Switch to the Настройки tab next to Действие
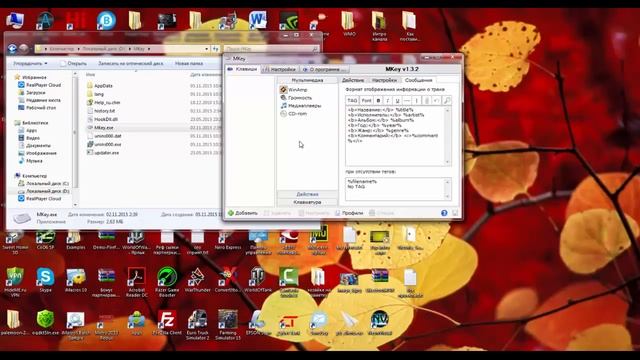Screen dimensions: 640x360 pos(384,80)
